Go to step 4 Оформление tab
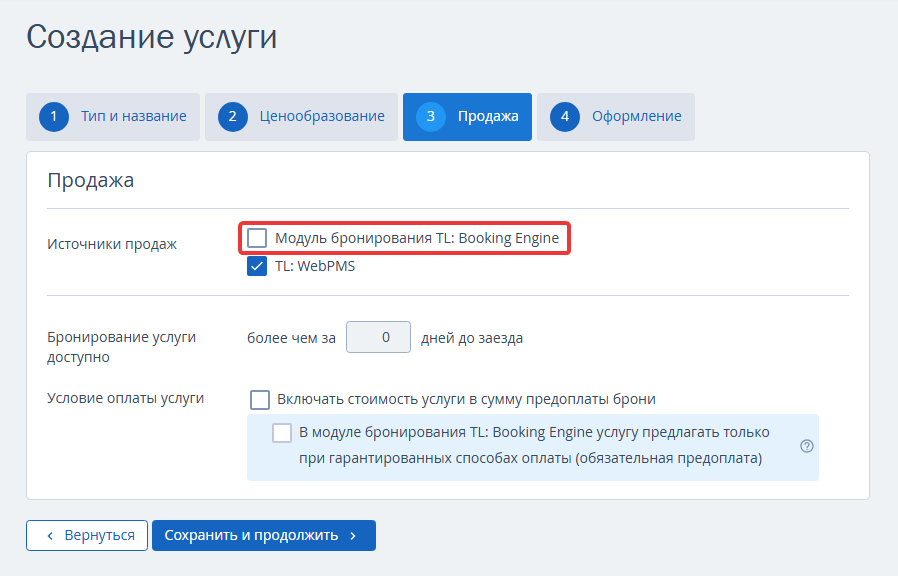 616,117
